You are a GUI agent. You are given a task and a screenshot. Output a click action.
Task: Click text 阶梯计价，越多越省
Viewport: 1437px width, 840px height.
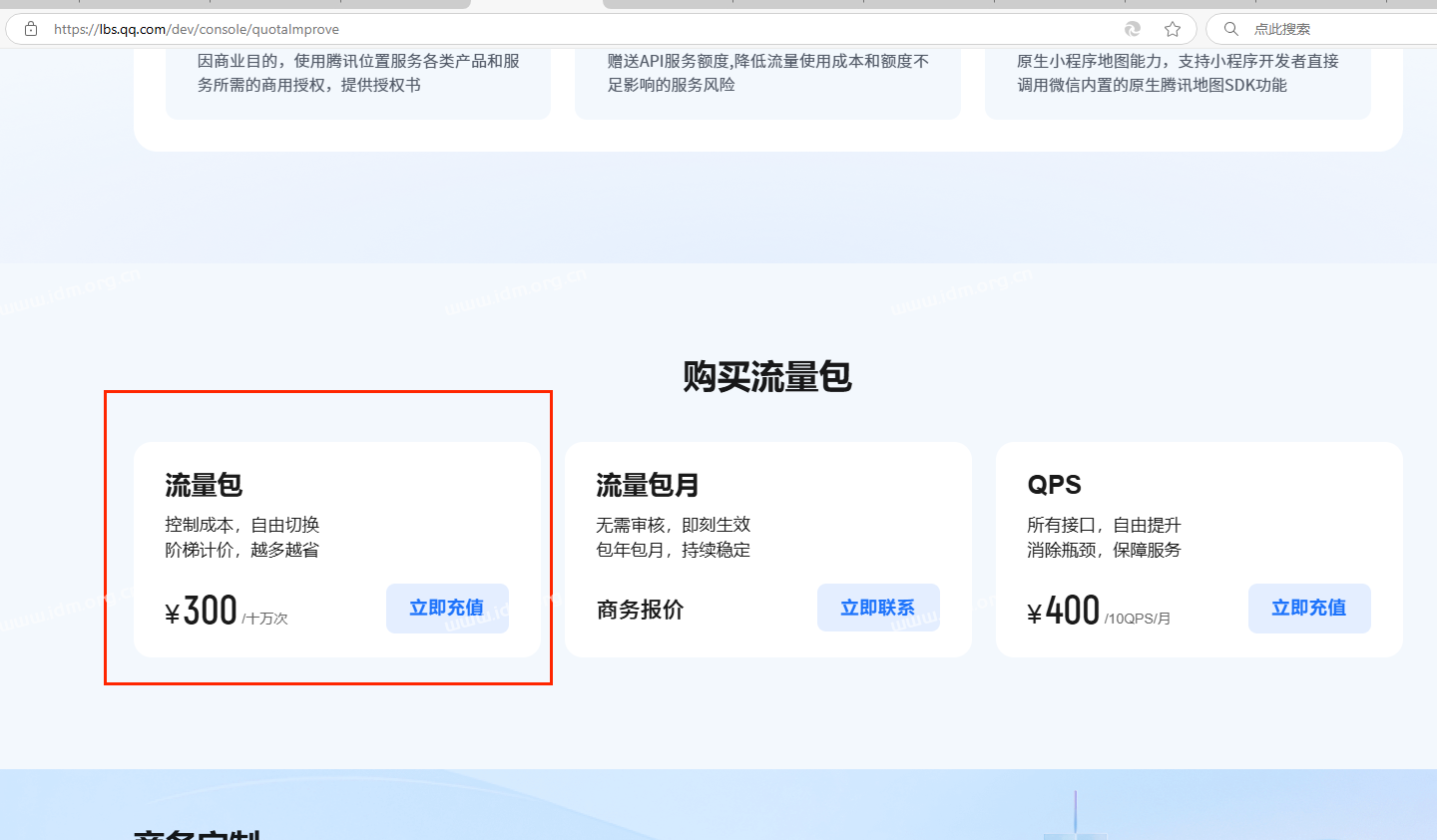click(242, 550)
